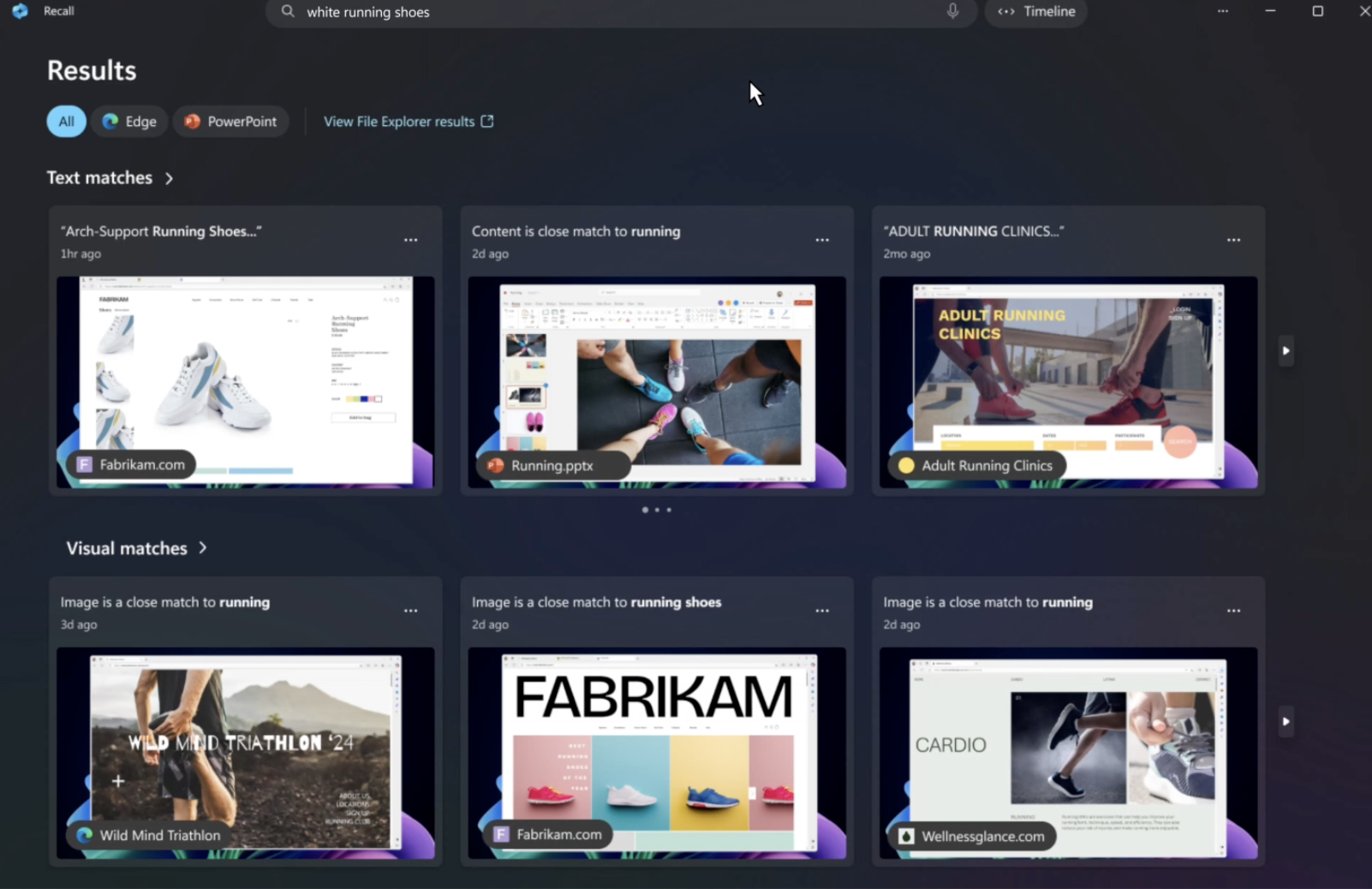This screenshot has width=1372, height=889.
Task: Select the first pagination dot under Text matches
Action: (x=645, y=510)
